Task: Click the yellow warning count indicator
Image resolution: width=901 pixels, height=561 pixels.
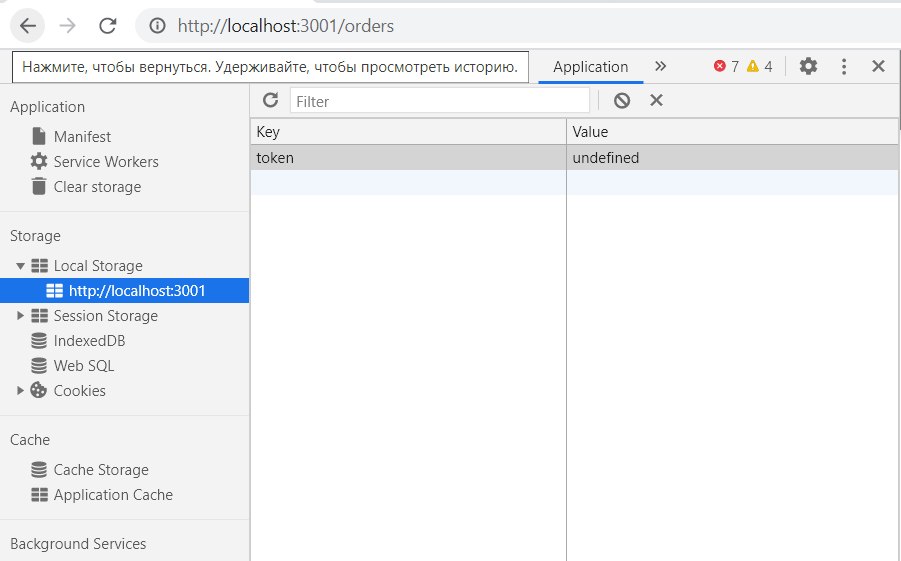Action: coord(760,67)
